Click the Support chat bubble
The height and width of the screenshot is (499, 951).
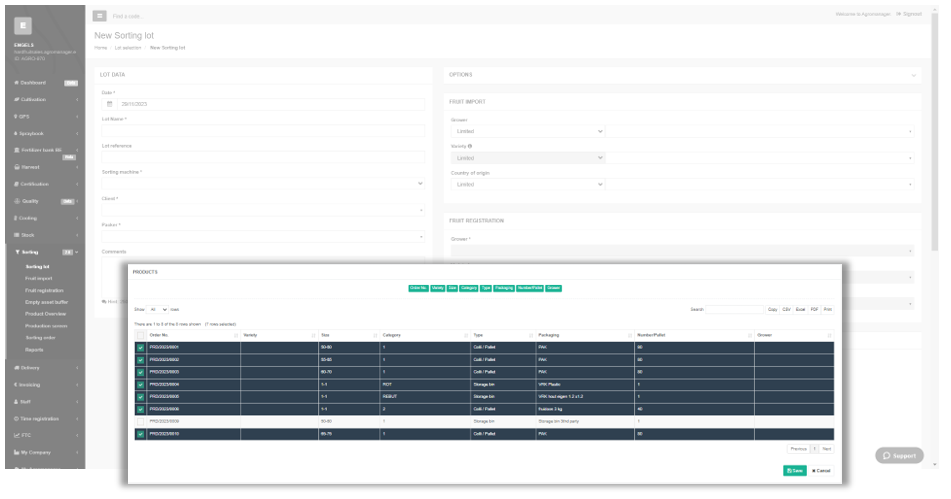point(899,455)
